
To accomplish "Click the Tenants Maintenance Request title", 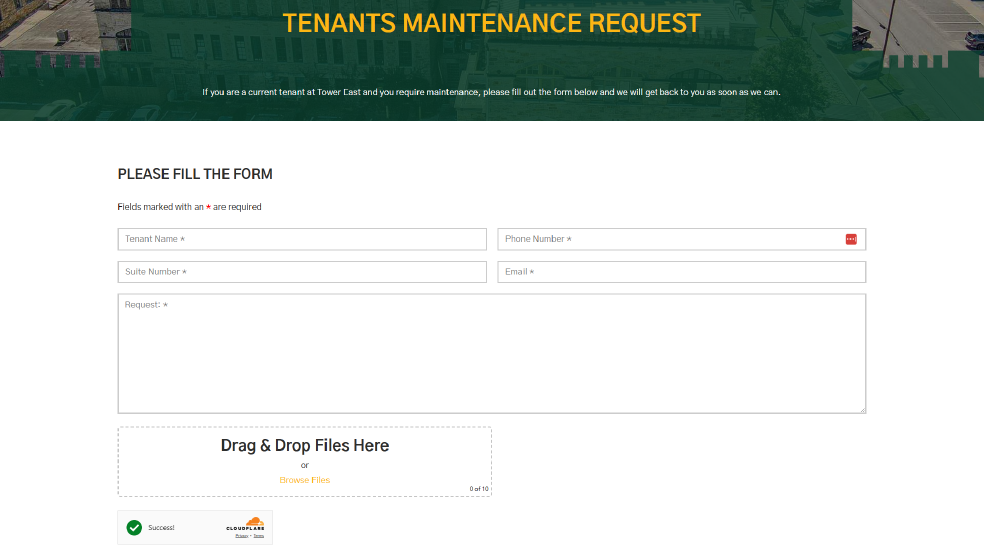I will pyautogui.click(x=491, y=23).
